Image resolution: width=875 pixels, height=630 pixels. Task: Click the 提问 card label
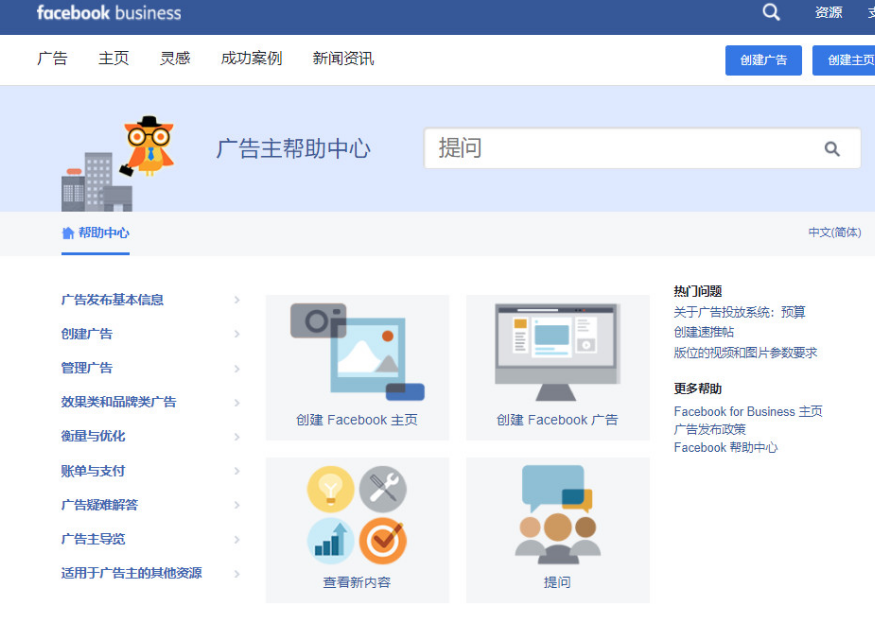[x=557, y=583]
